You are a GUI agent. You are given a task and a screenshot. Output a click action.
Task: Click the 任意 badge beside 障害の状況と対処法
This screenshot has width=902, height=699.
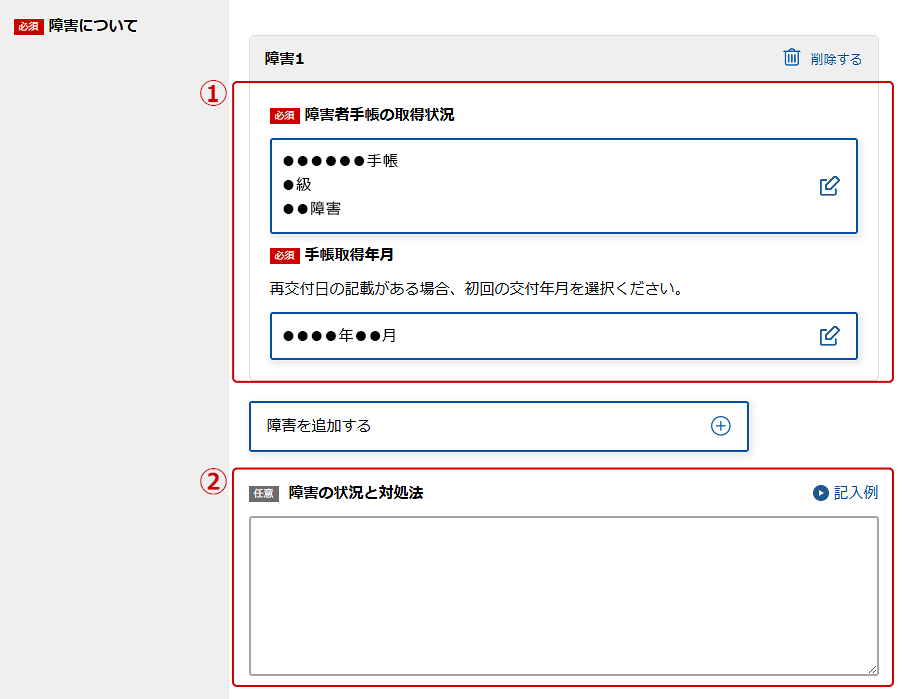[x=264, y=493]
